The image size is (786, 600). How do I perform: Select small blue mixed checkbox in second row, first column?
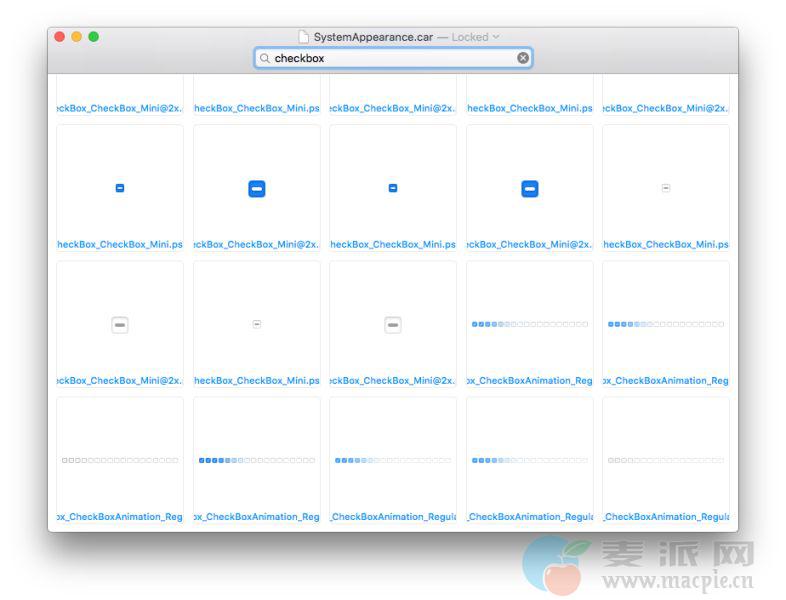(120, 188)
